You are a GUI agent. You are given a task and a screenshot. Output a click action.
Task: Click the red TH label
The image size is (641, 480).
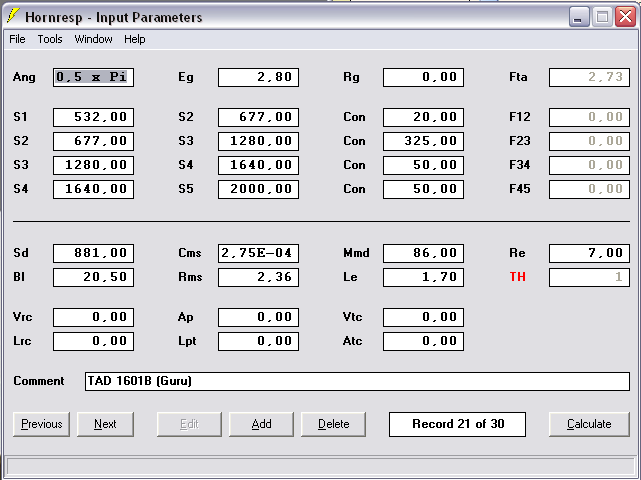(517, 277)
